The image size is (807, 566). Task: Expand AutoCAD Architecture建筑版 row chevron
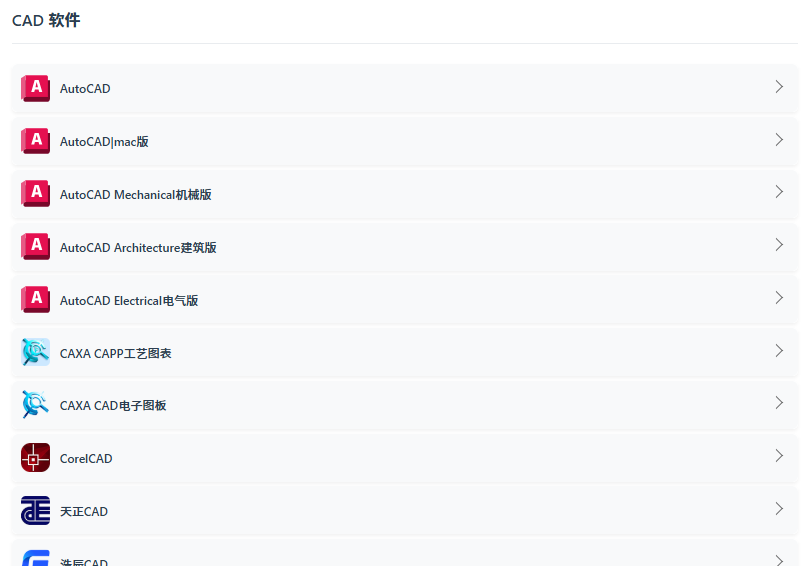pos(779,245)
